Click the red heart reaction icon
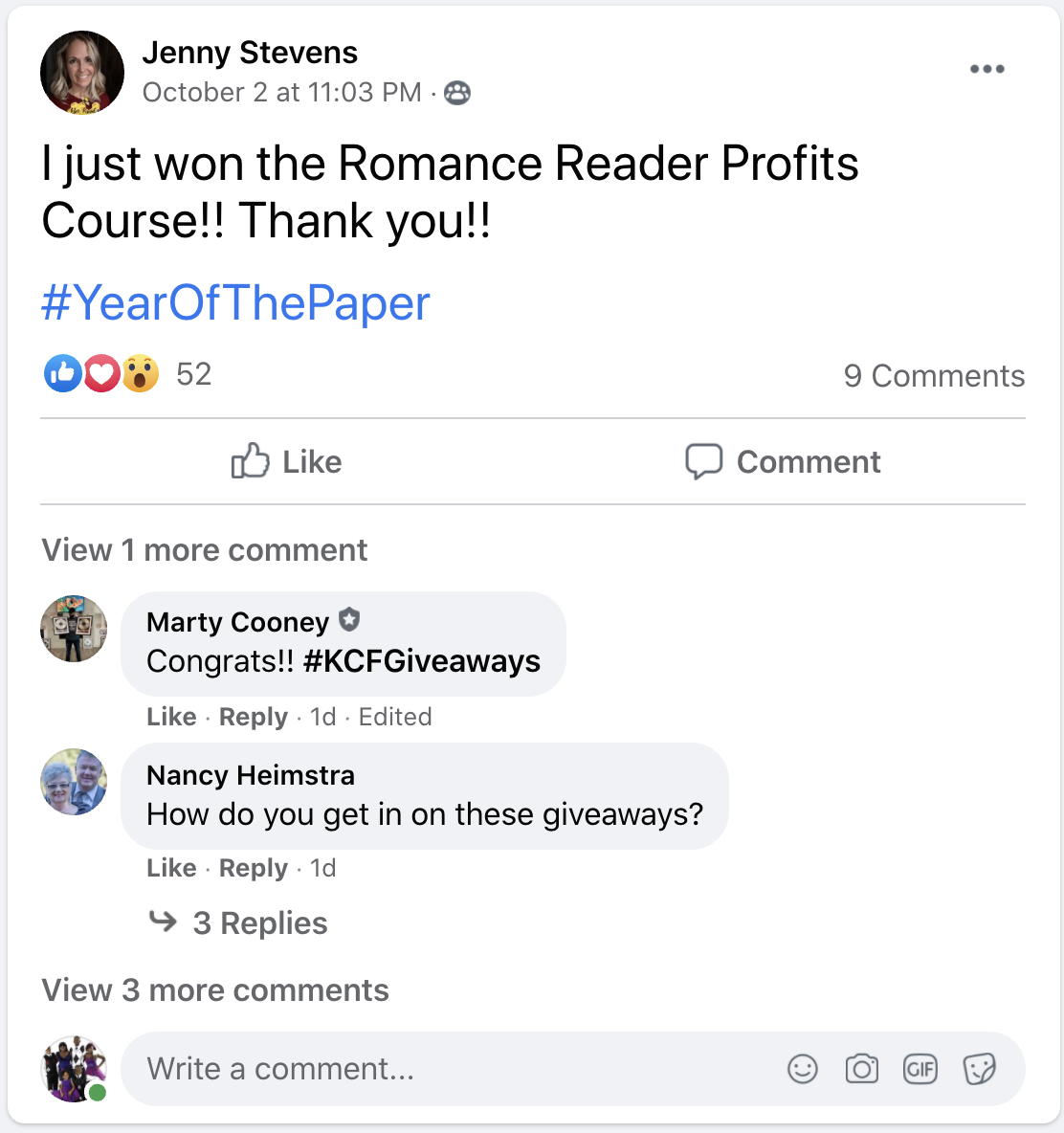 tap(101, 373)
